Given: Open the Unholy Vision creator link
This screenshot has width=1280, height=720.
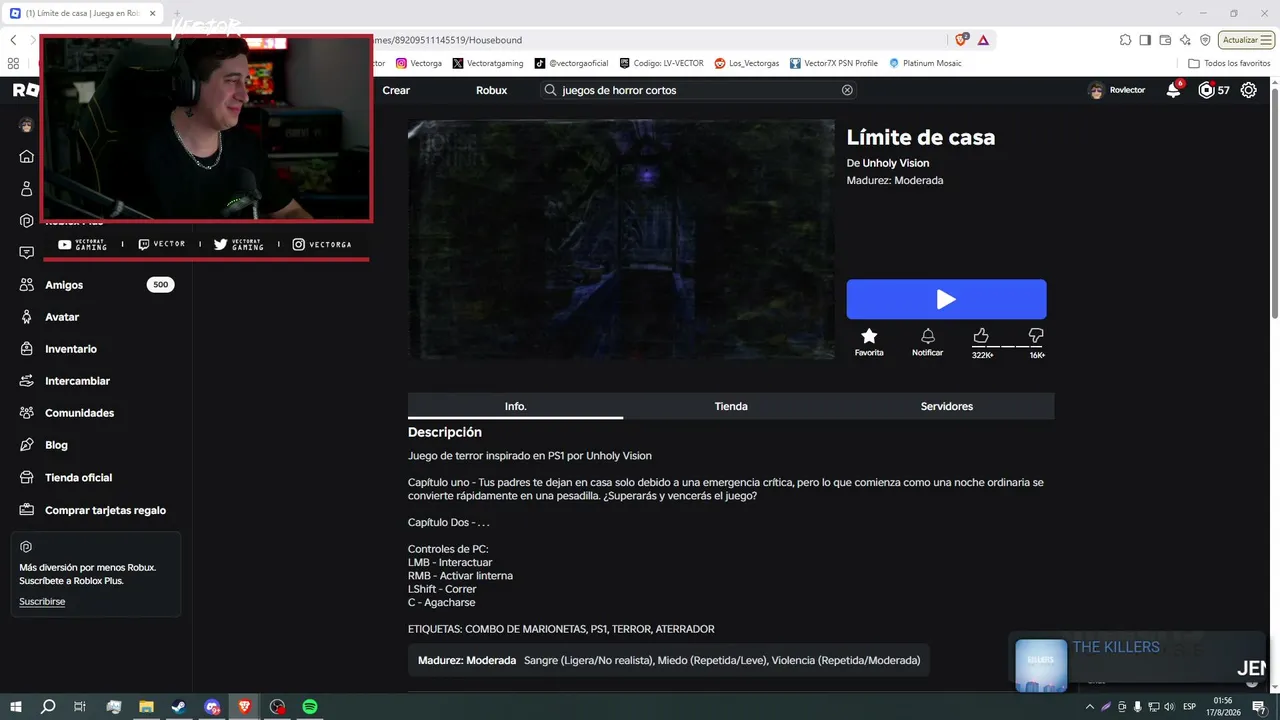Looking at the screenshot, I should [895, 163].
